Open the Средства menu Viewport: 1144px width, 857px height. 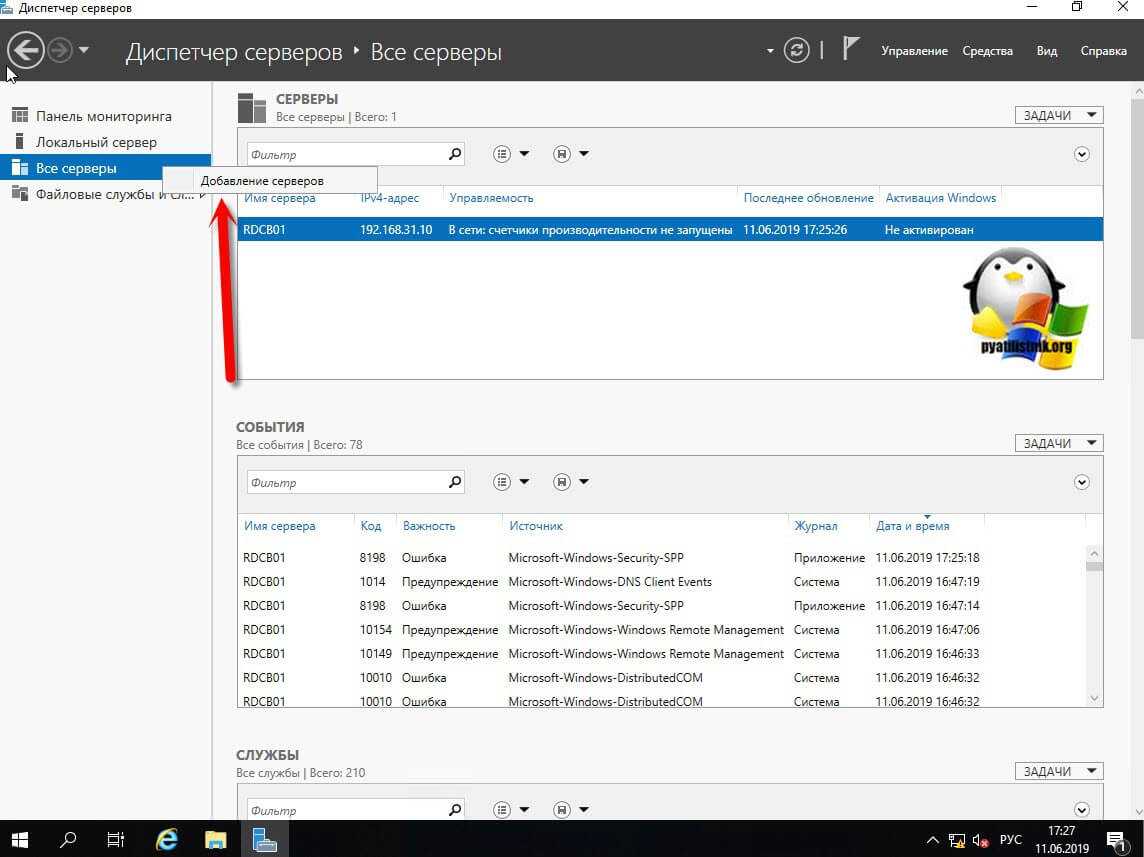pos(987,51)
